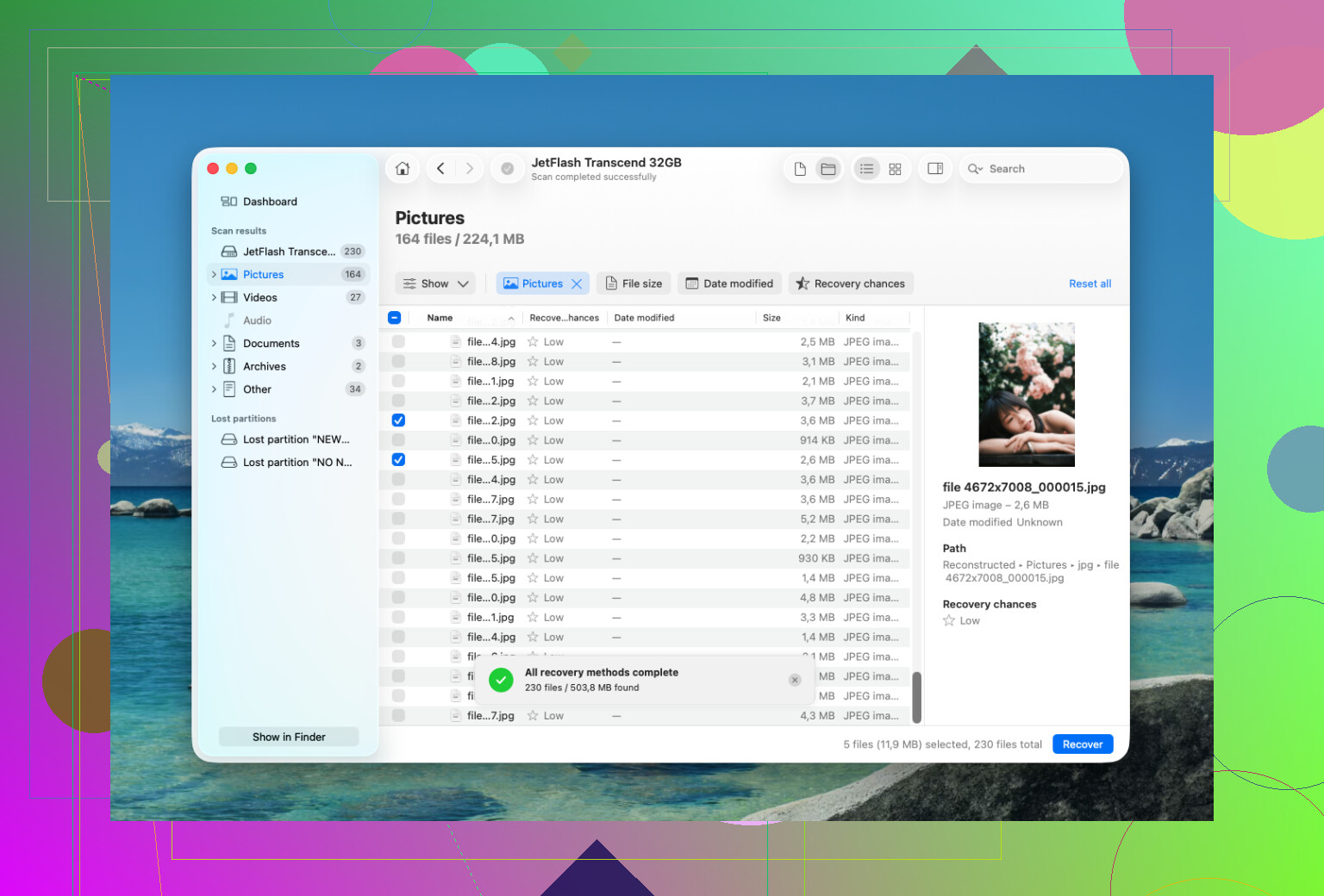Check the box for the 914 KB file

[398, 440]
